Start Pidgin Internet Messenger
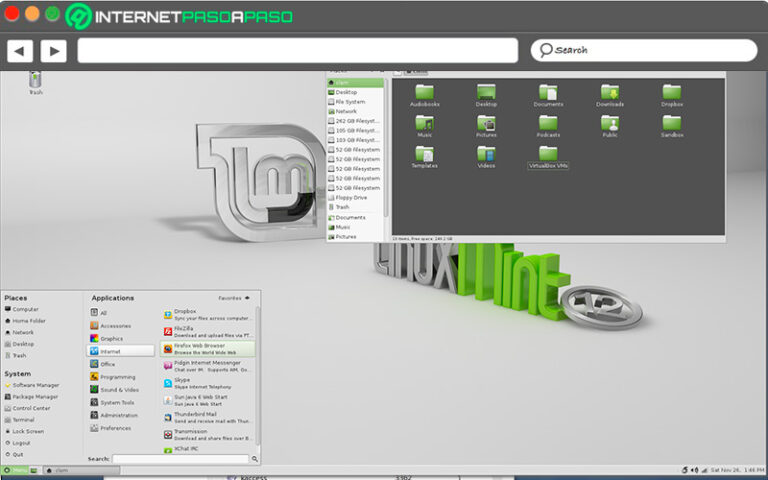 205,365
